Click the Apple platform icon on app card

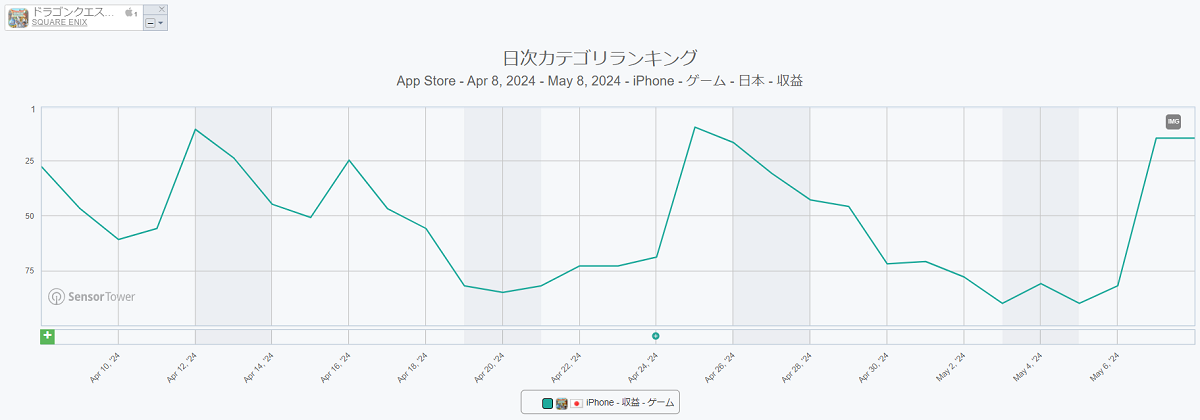click(x=130, y=12)
